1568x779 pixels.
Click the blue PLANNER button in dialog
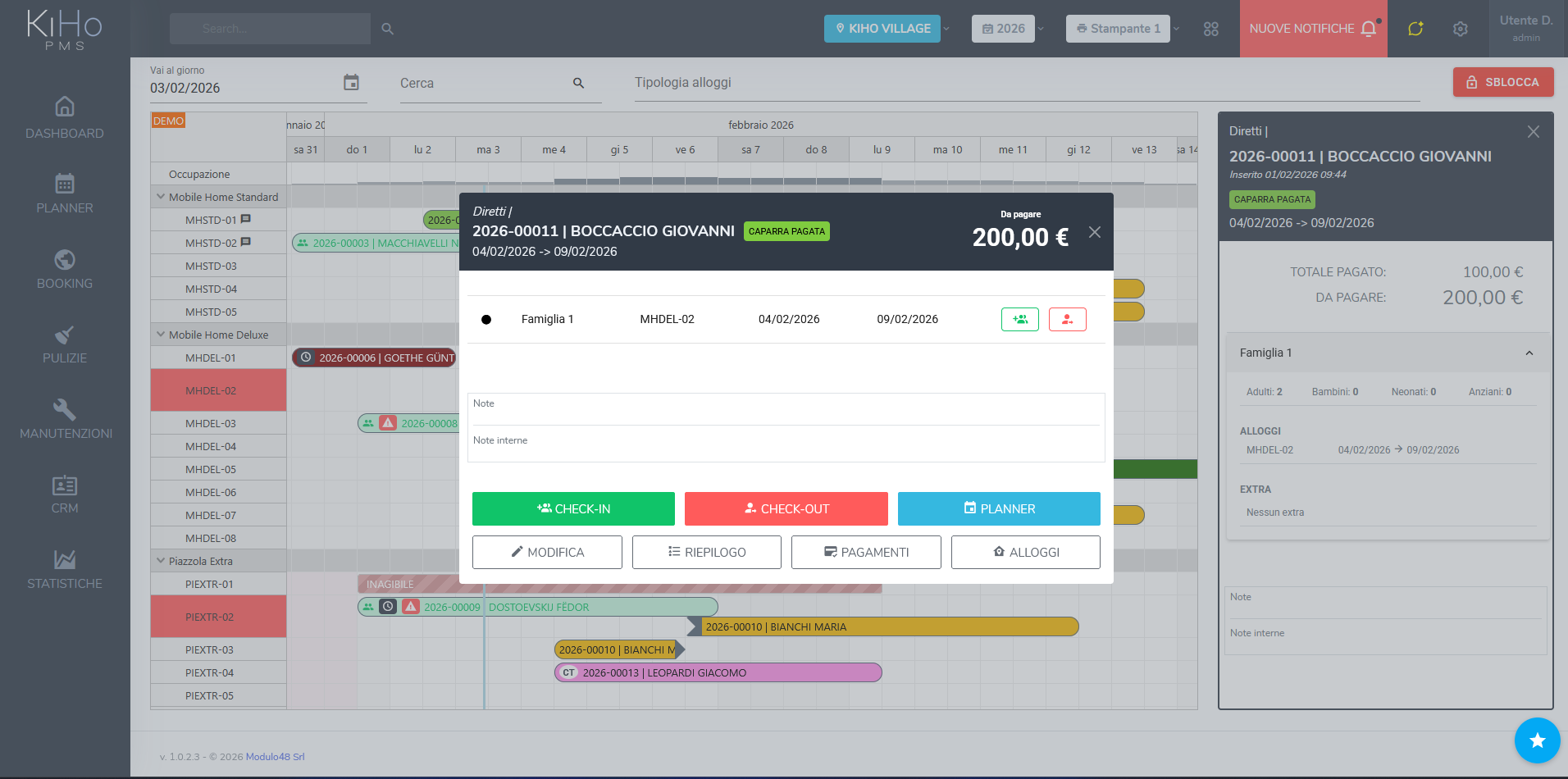click(x=999, y=508)
